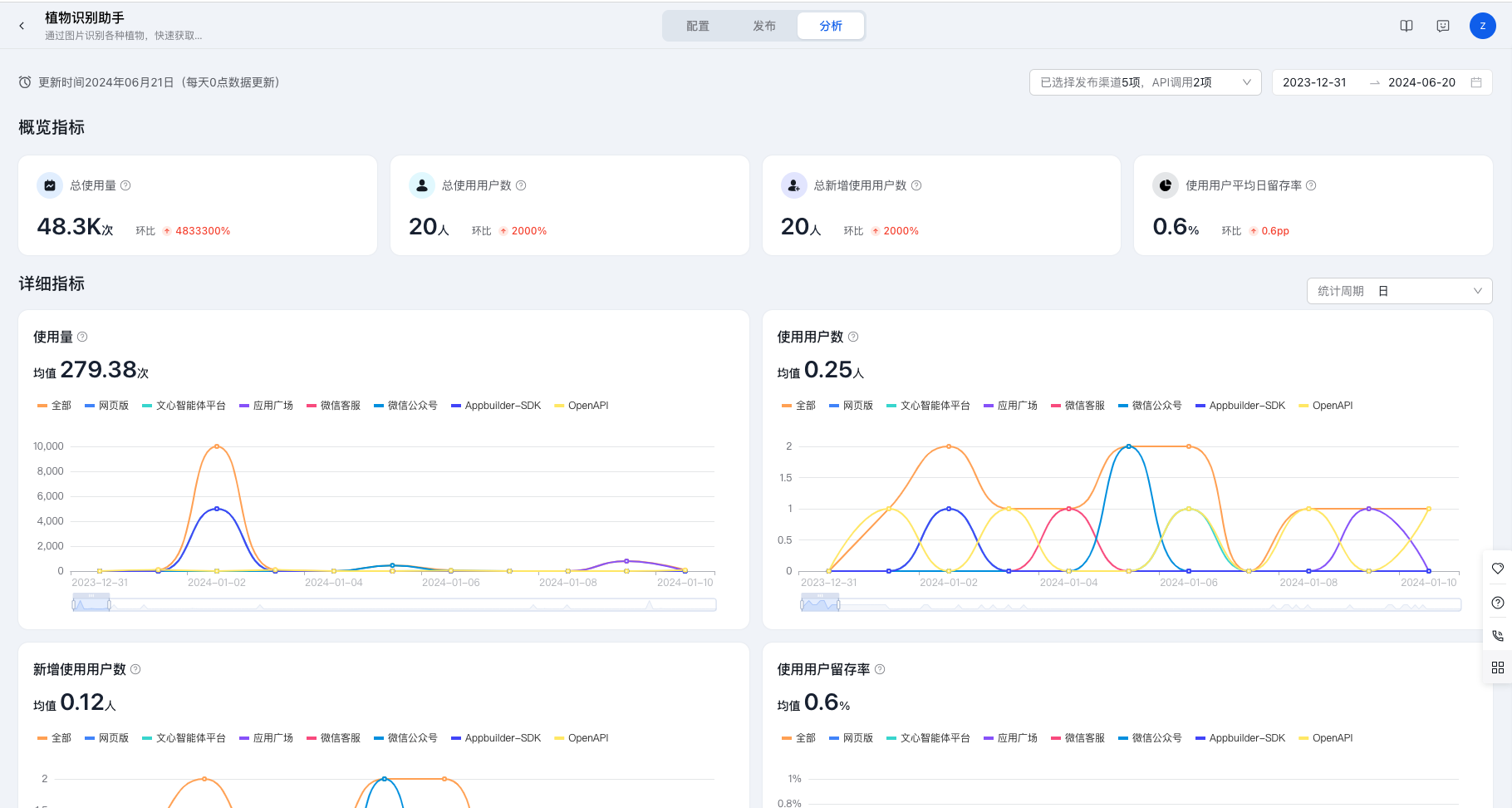The width and height of the screenshot is (1512, 808).
Task: Toggle OpenAPI in 使用用户留存率 chart legend
Action: [x=1326, y=738]
